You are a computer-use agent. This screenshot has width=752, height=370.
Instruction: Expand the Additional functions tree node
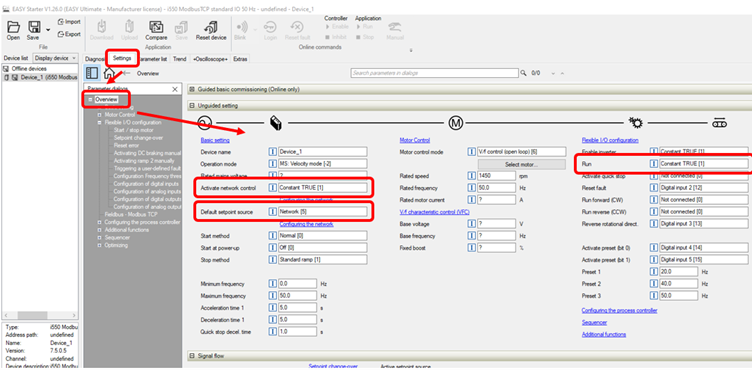tap(99, 230)
